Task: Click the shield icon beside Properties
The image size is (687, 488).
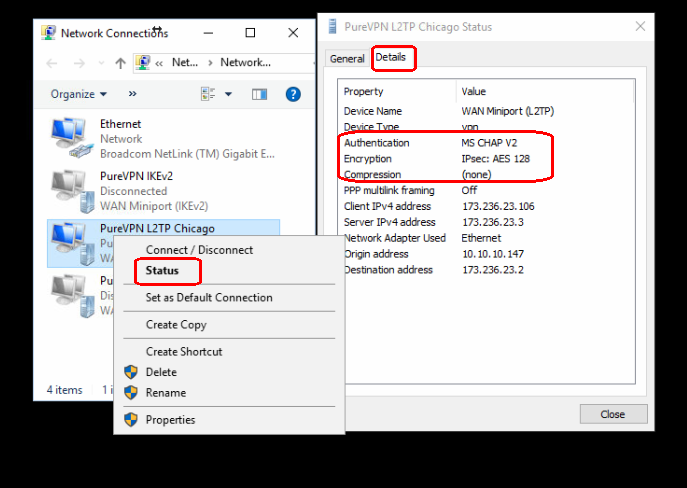Action: tap(131, 420)
